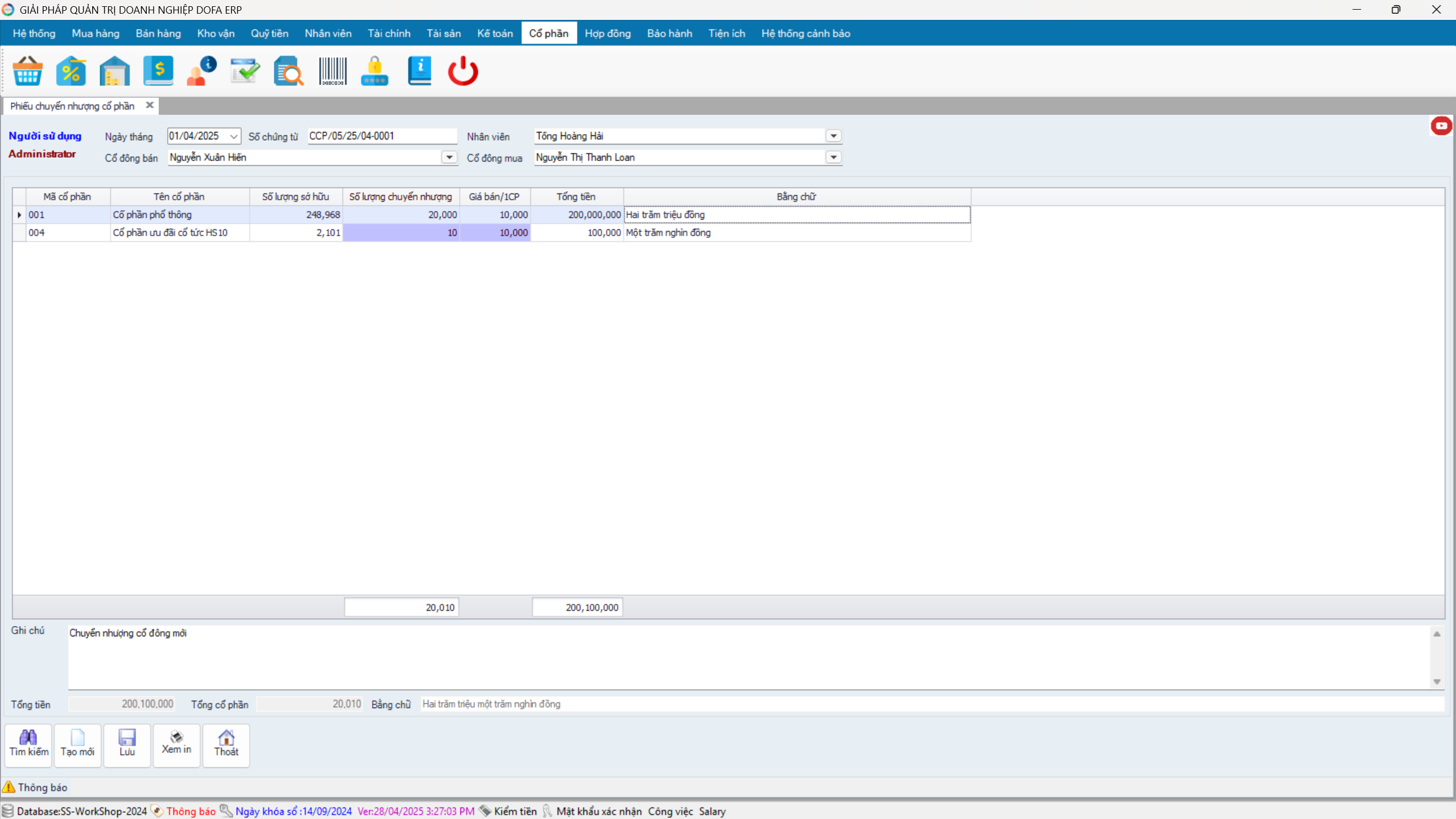Click the row indicator arrow for 001

point(19,215)
